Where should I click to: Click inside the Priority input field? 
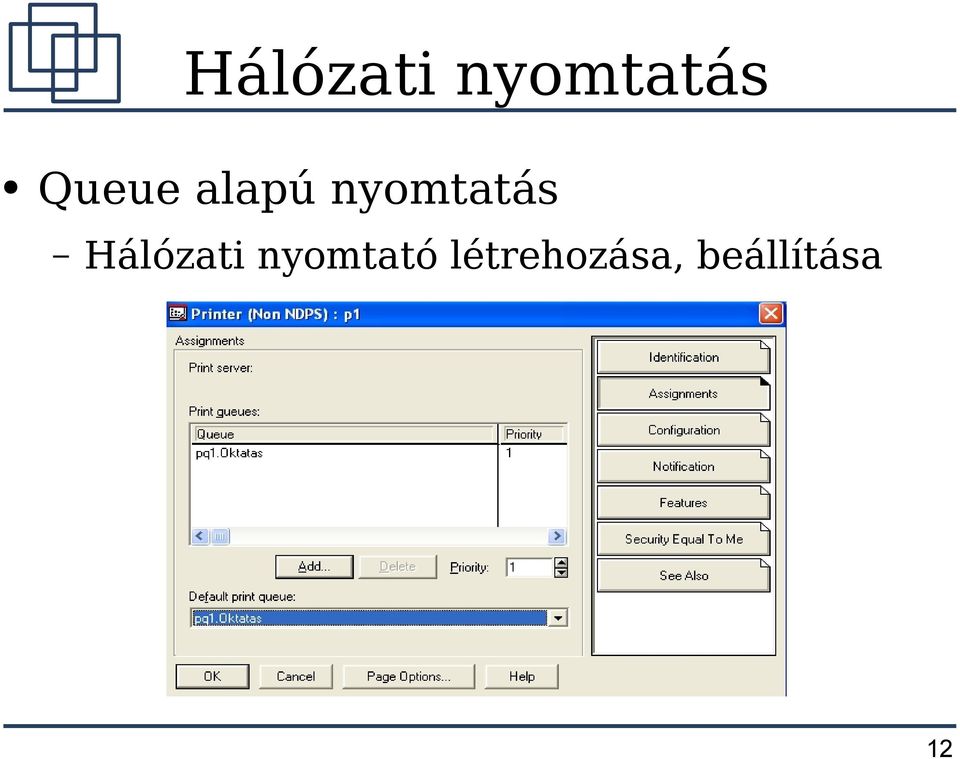(x=529, y=567)
